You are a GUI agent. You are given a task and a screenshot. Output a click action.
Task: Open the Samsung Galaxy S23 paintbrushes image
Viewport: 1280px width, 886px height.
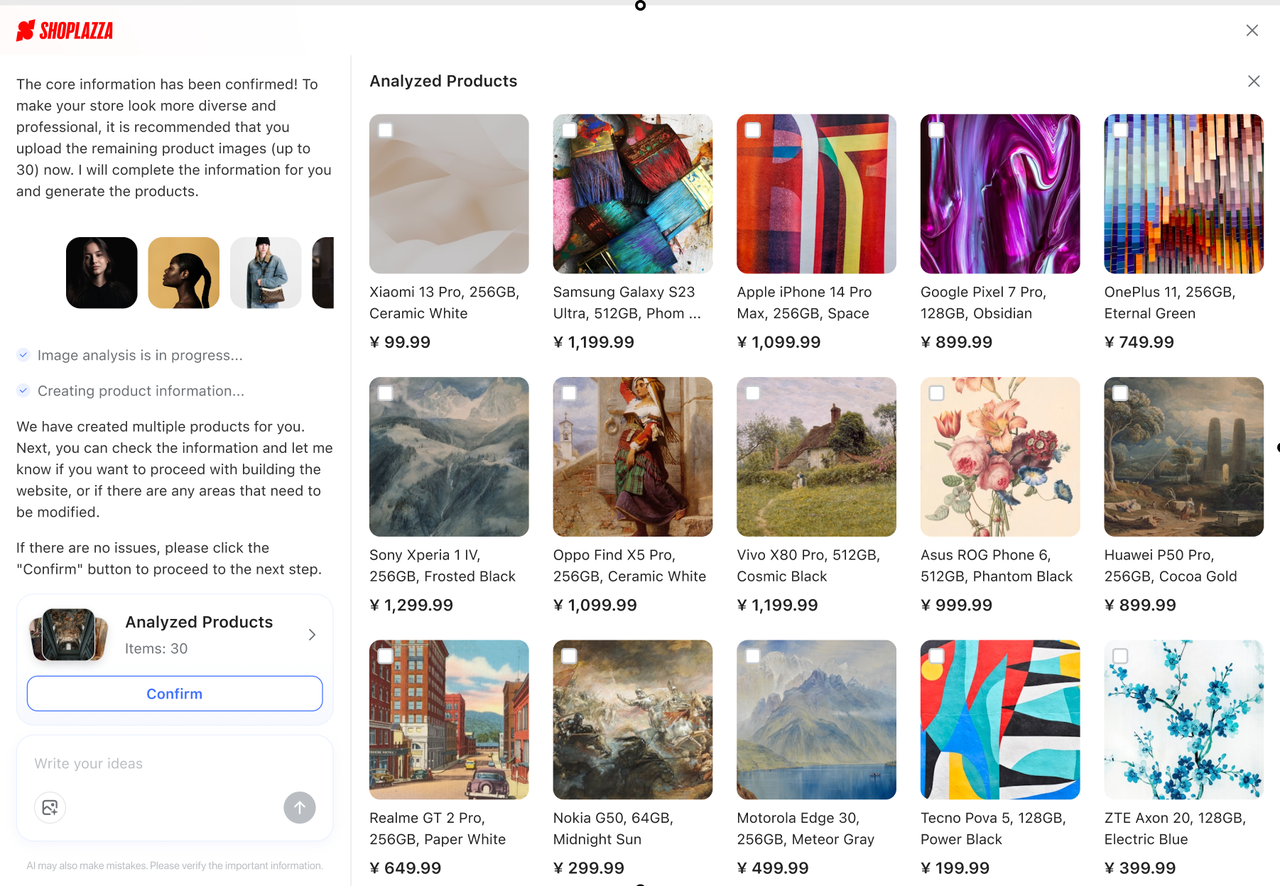633,194
